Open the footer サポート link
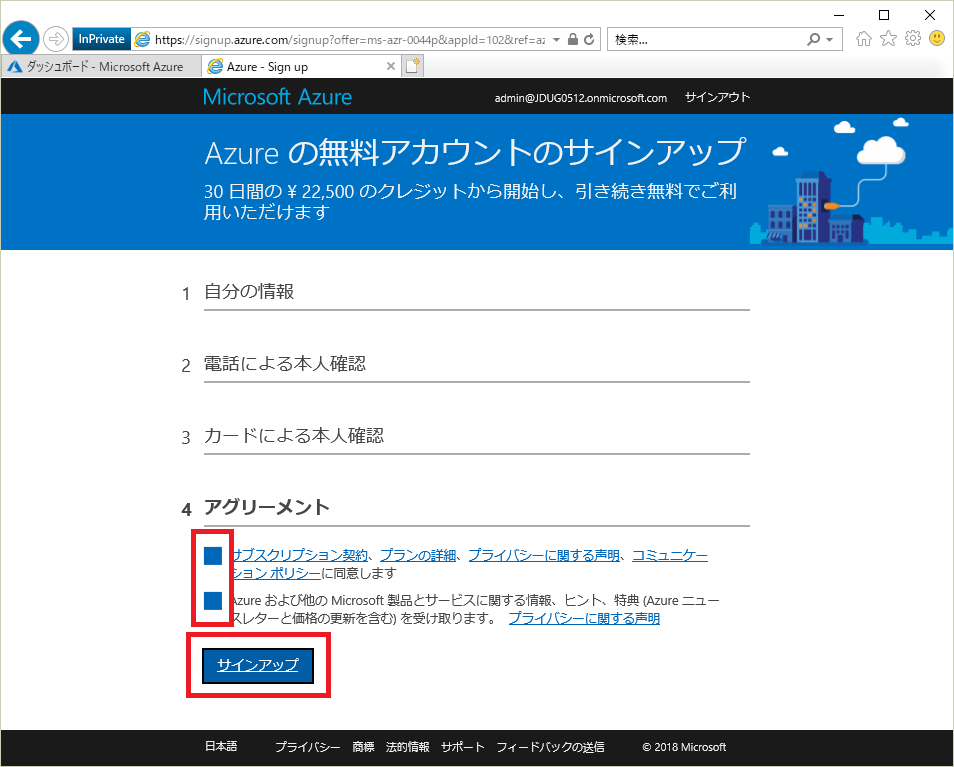954x767 pixels. pyautogui.click(x=463, y=747)
